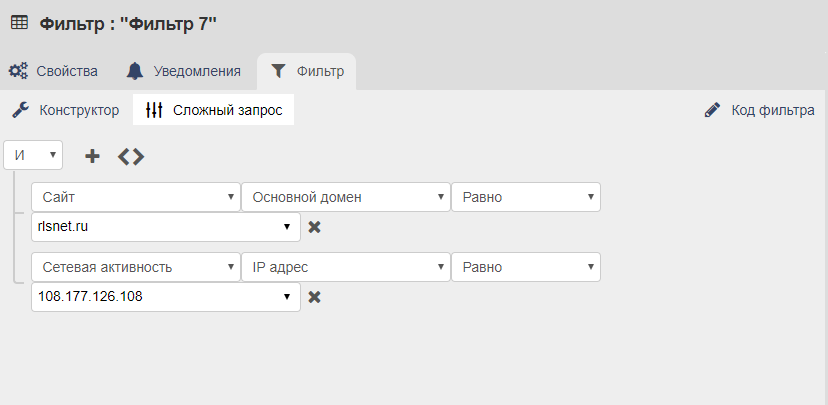This screenshot has width=828, height=405.
Task: Delete the 108.177.126.108 condition row
Action: coord(314,297)
